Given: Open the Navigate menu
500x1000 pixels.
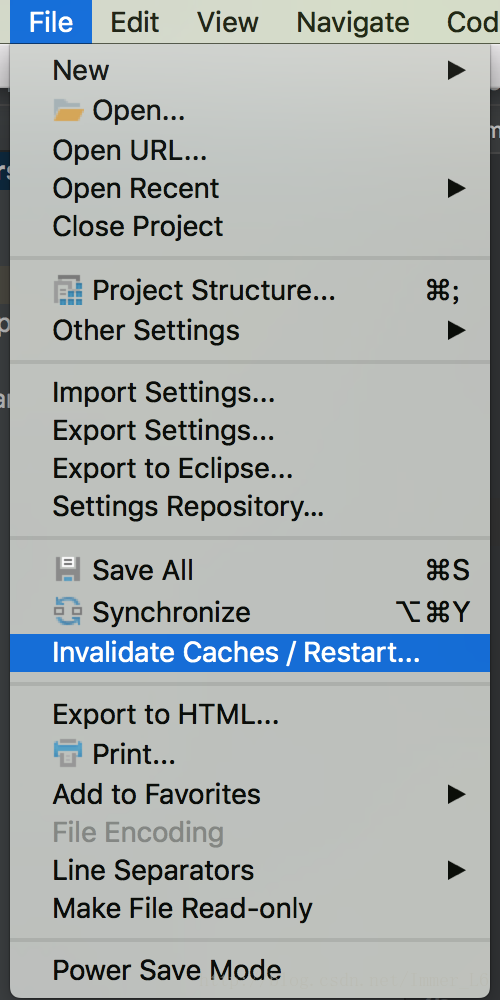Looking at the screenshot, I should pos(353,22).
